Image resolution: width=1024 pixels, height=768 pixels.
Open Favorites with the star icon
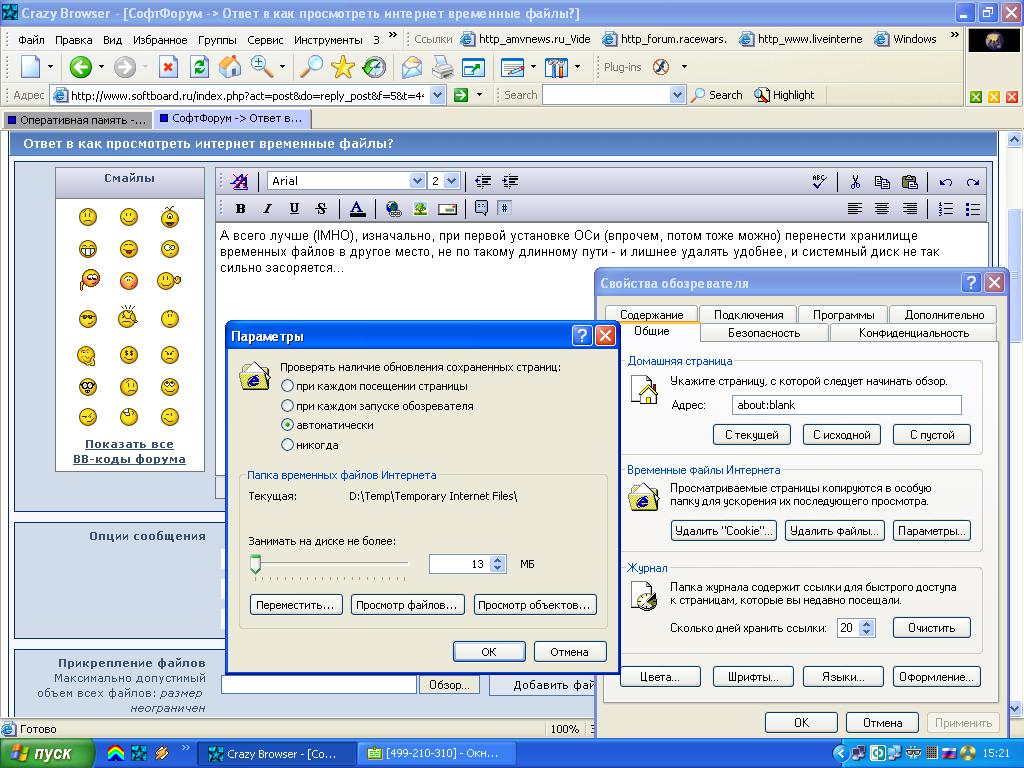click(343, 67)
